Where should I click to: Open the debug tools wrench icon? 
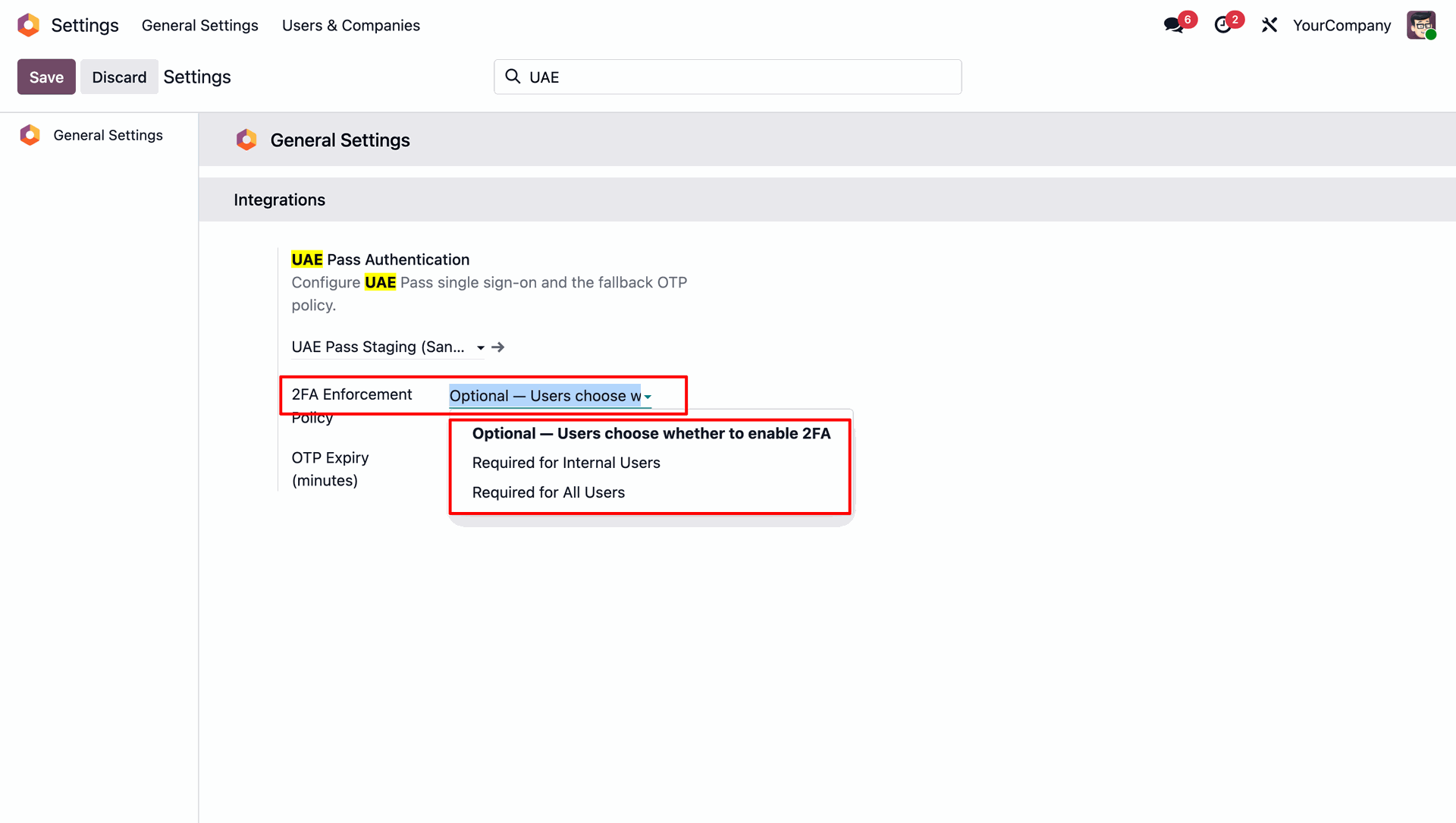(1269, 25)
